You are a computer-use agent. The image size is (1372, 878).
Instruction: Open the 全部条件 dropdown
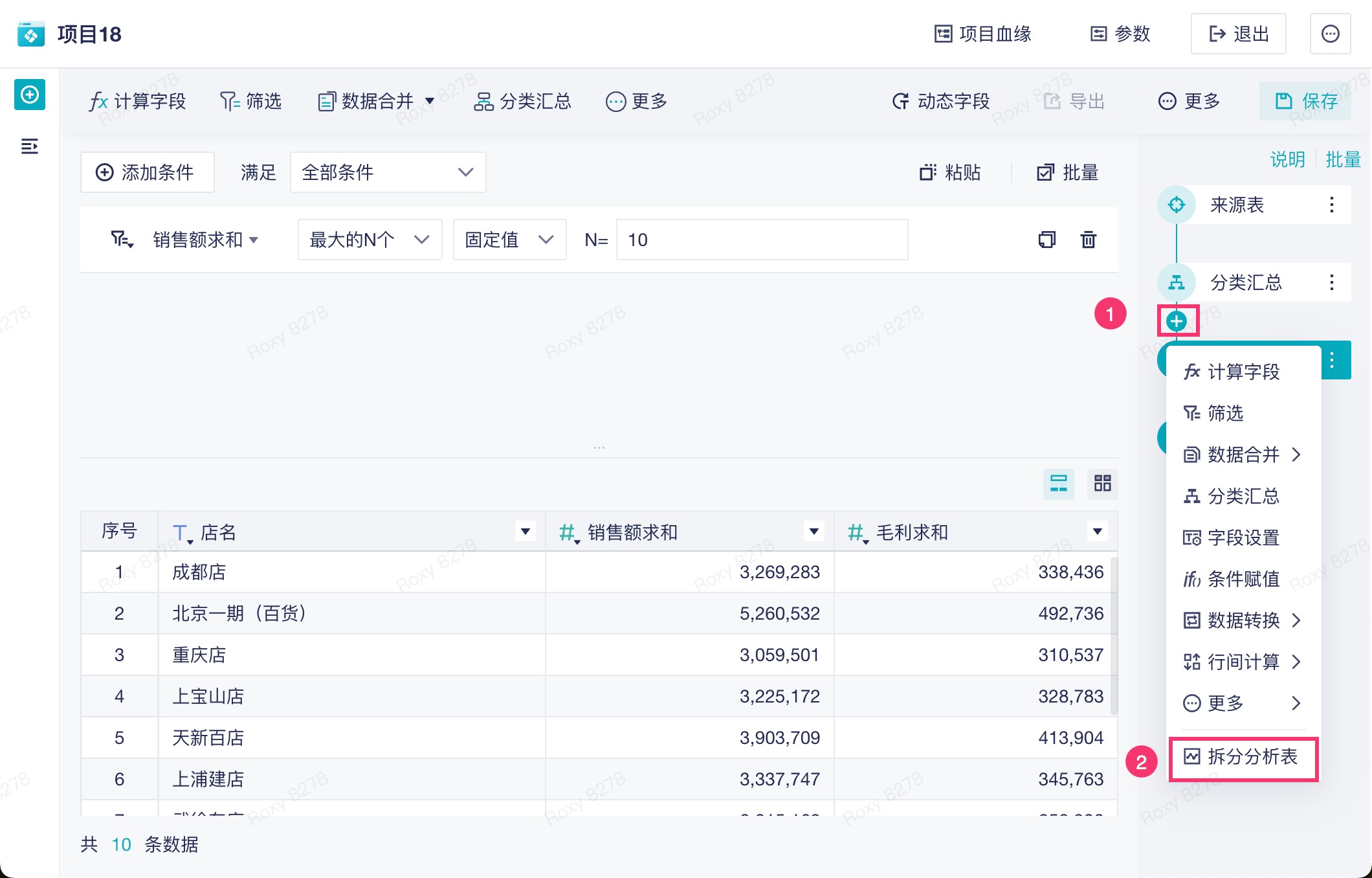click(388, 172)
